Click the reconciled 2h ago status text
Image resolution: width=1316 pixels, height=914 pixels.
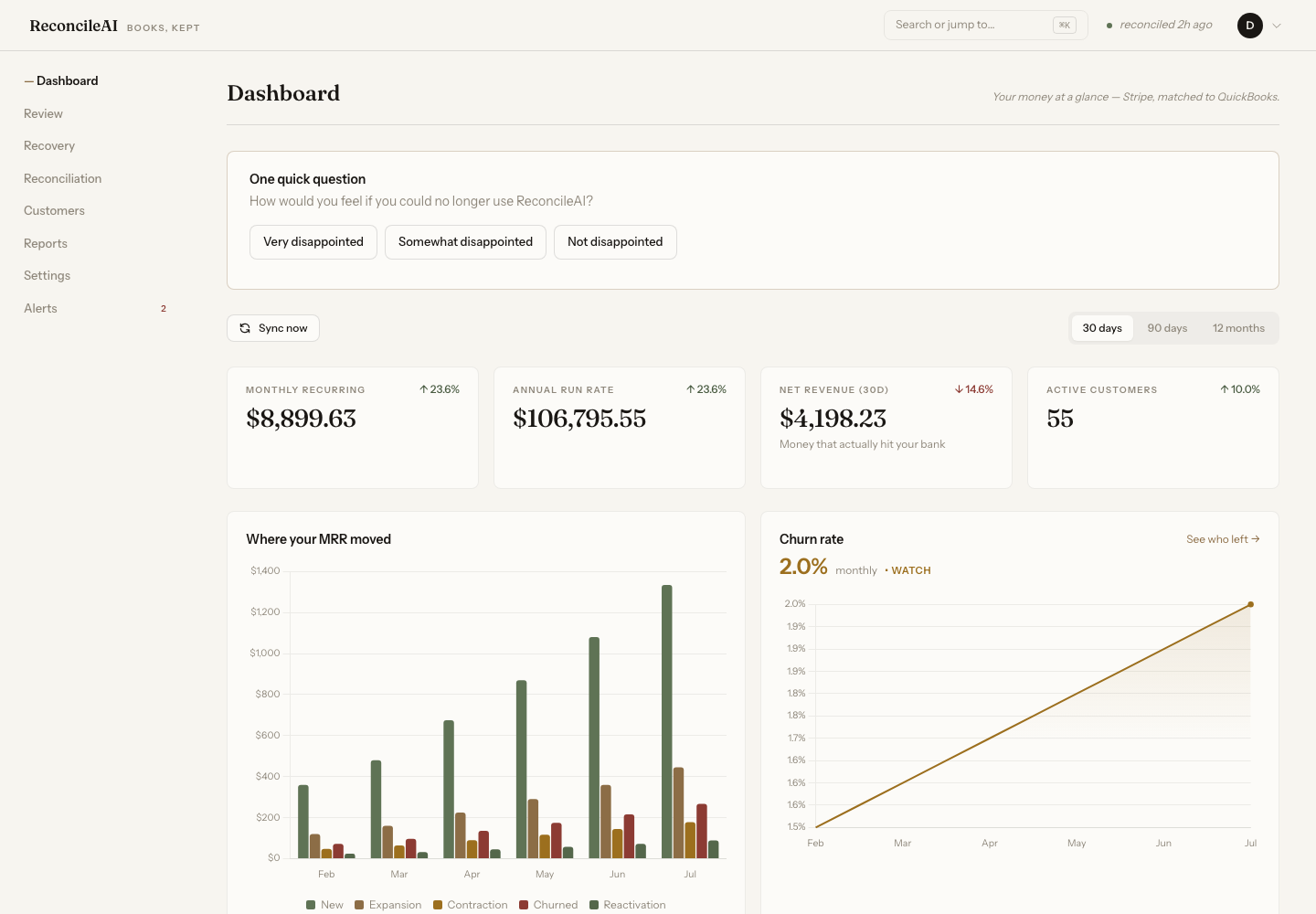(x=1166, y=25)
